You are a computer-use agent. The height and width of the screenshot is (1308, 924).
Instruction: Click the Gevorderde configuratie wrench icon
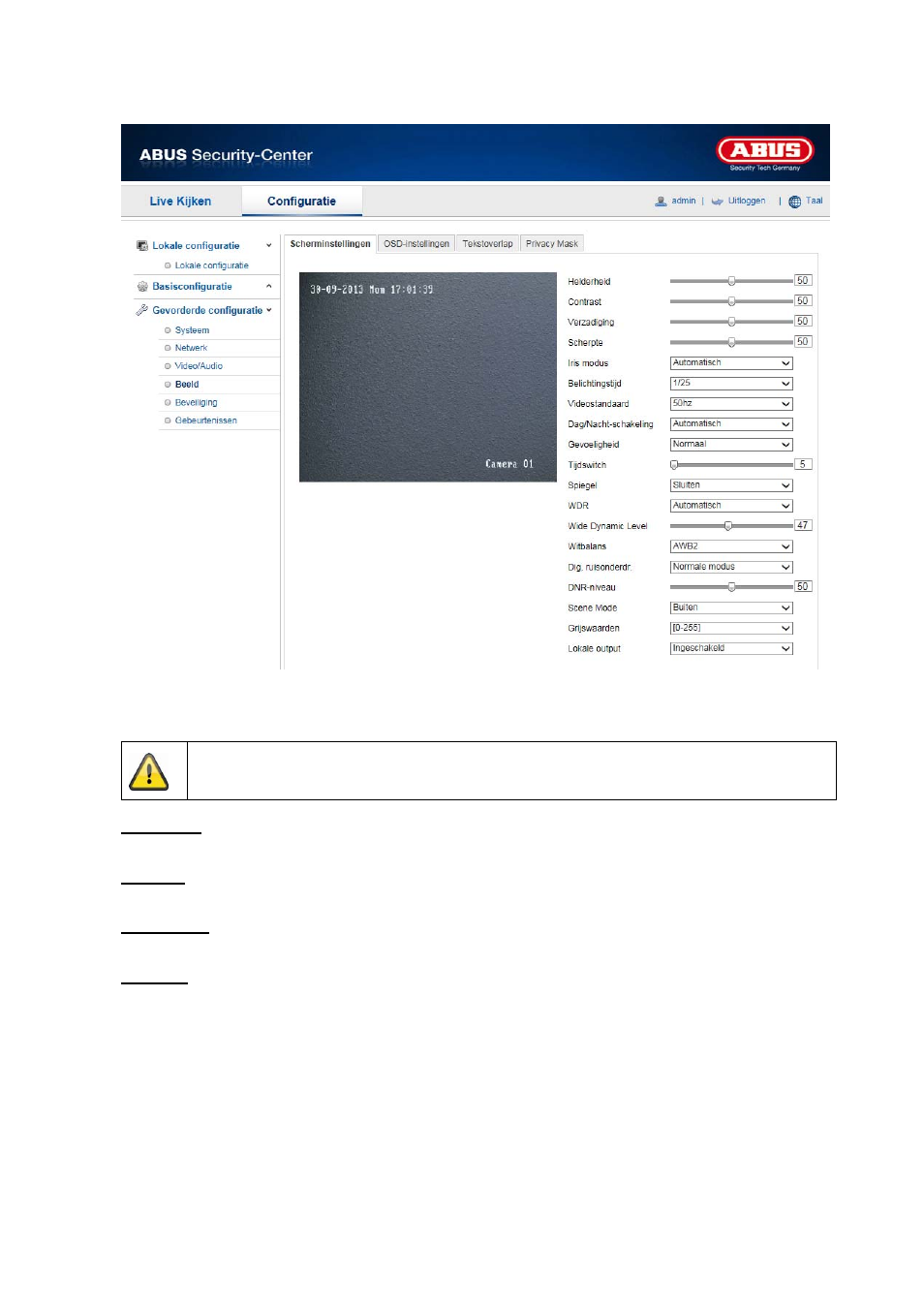coord(142,310)
